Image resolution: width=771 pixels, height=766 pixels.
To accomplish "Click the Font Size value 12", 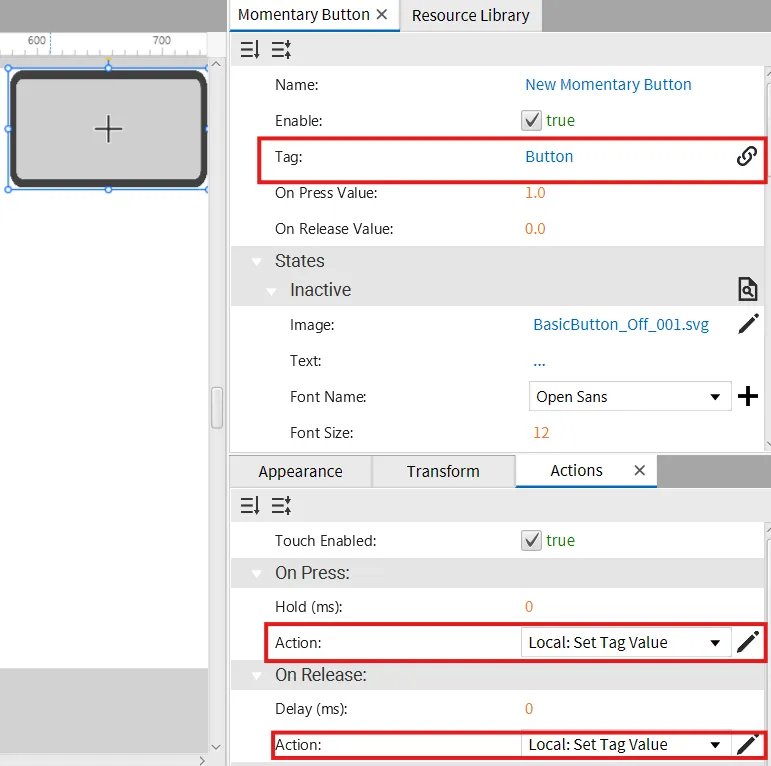I will (x=541, y=433).
